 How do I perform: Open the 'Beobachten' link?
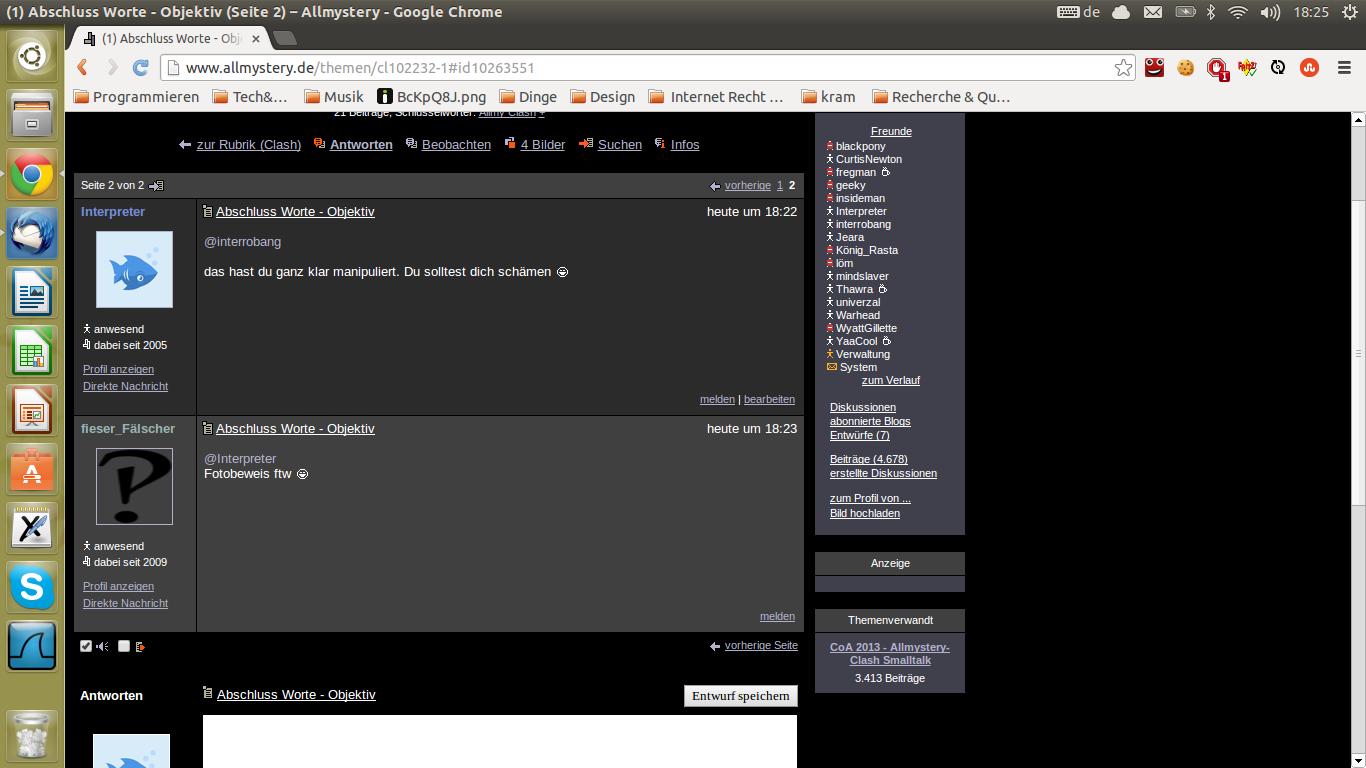[x=456, y=145]
